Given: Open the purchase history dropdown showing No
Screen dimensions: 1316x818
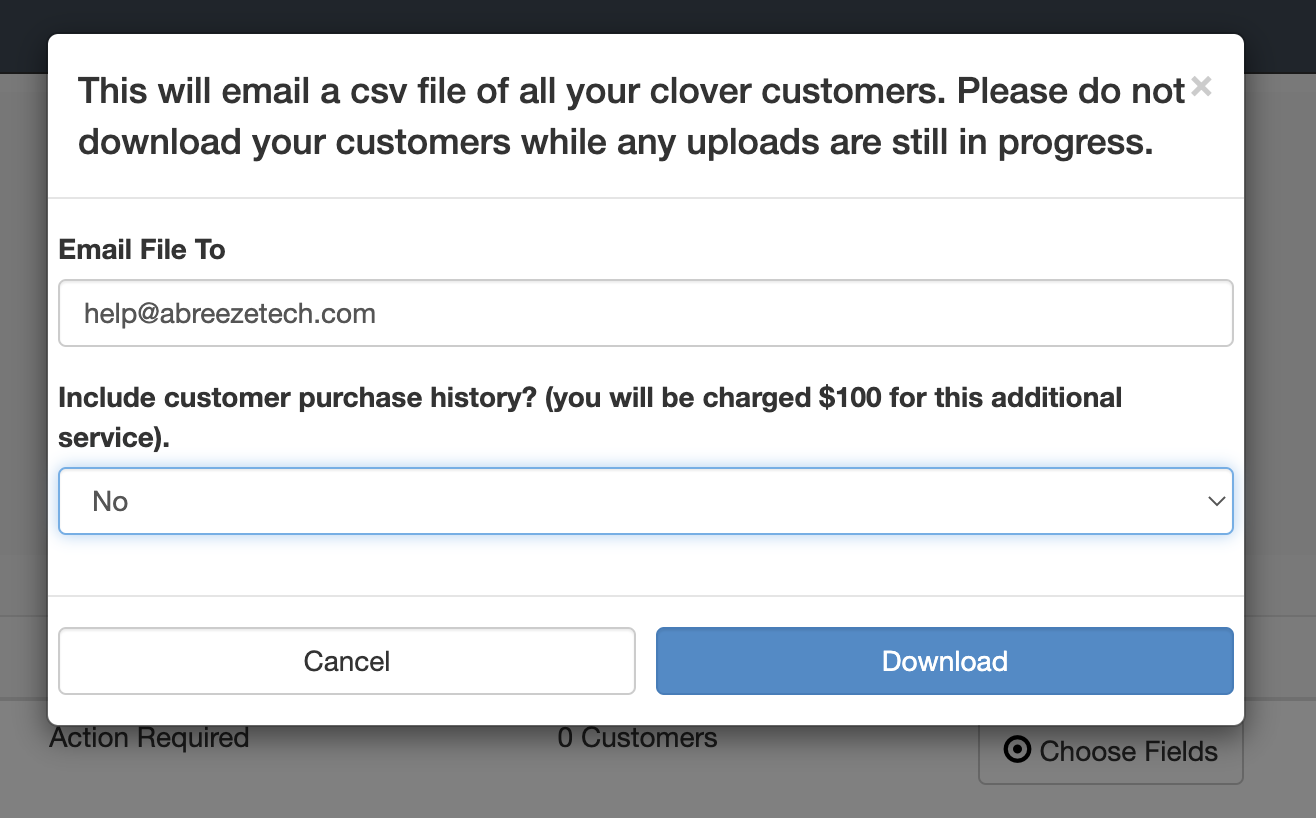Looking at the screenshot, I should click(x=645, y=501).
